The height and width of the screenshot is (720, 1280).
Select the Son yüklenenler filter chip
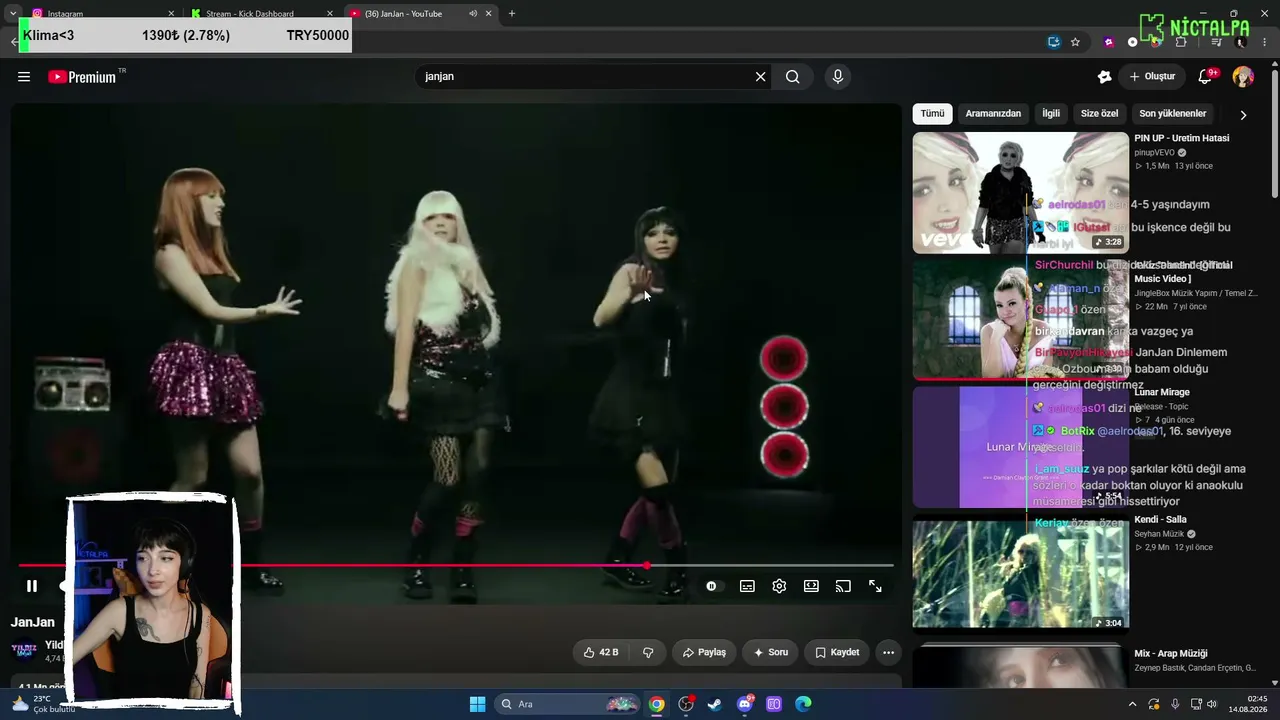tap(1172, 114)
